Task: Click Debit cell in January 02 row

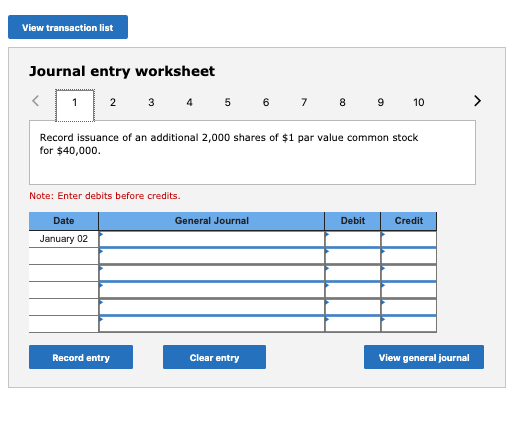Action: tap(353, 239)
